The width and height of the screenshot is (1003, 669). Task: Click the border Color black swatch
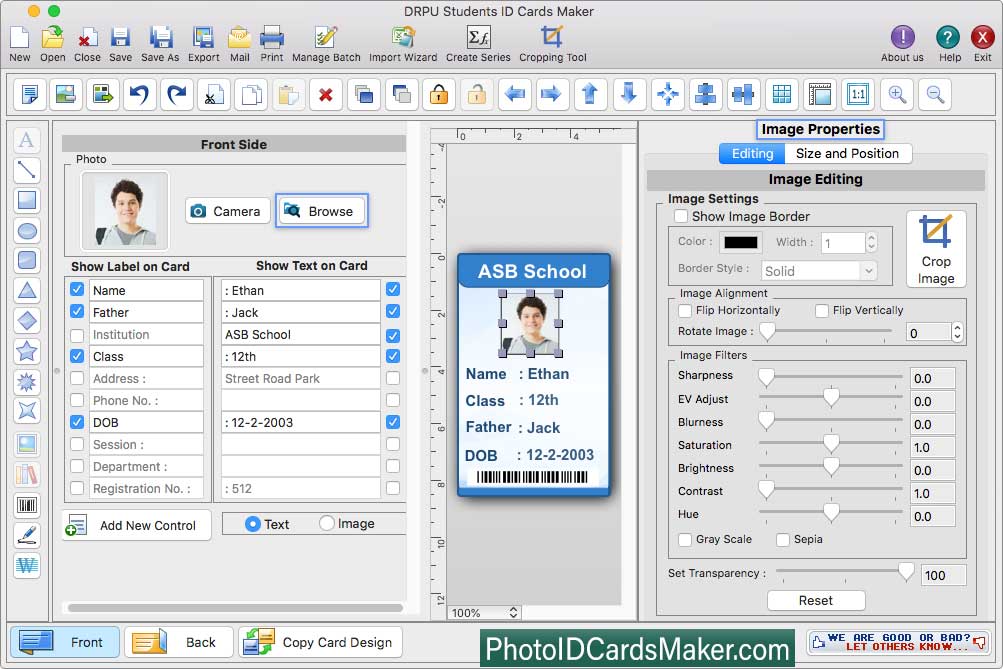click(741, 242)
